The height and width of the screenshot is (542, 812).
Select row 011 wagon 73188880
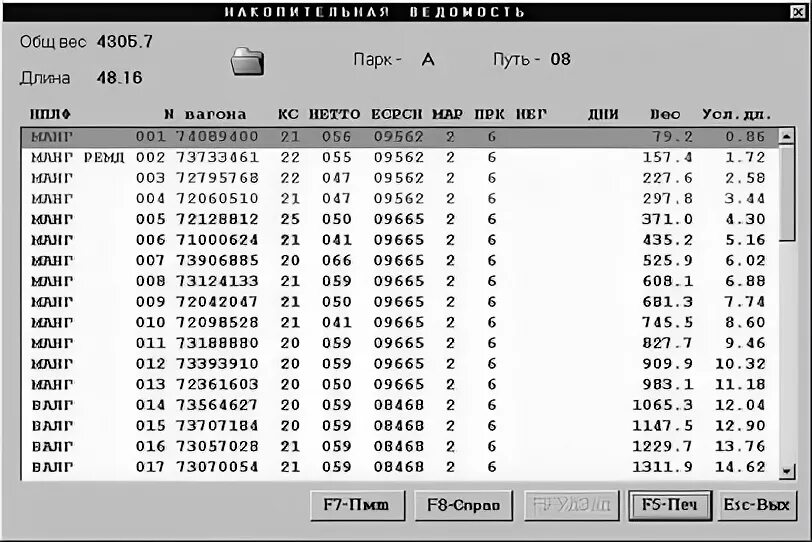tap(400, 343)
